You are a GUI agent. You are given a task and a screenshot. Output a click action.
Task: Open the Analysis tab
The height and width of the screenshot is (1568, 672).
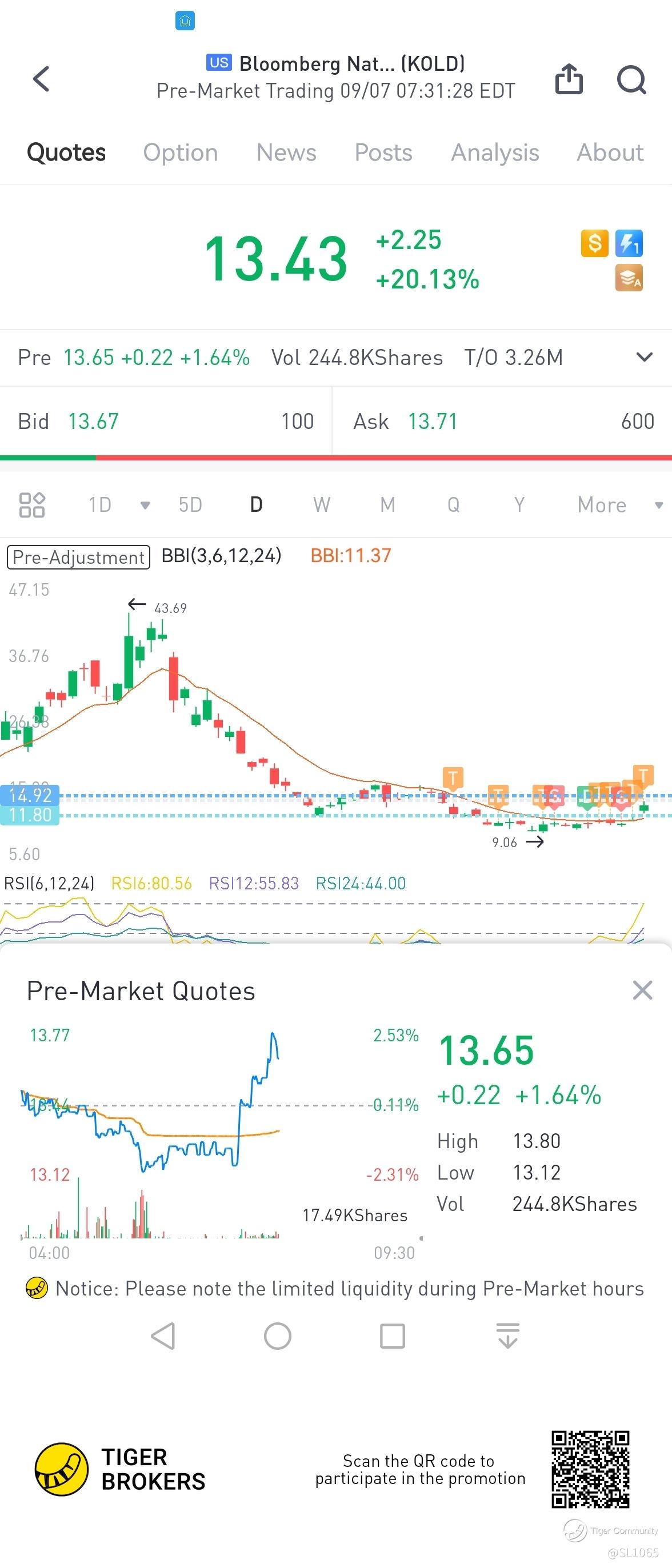pyautogui.click(x=495, y=152)
